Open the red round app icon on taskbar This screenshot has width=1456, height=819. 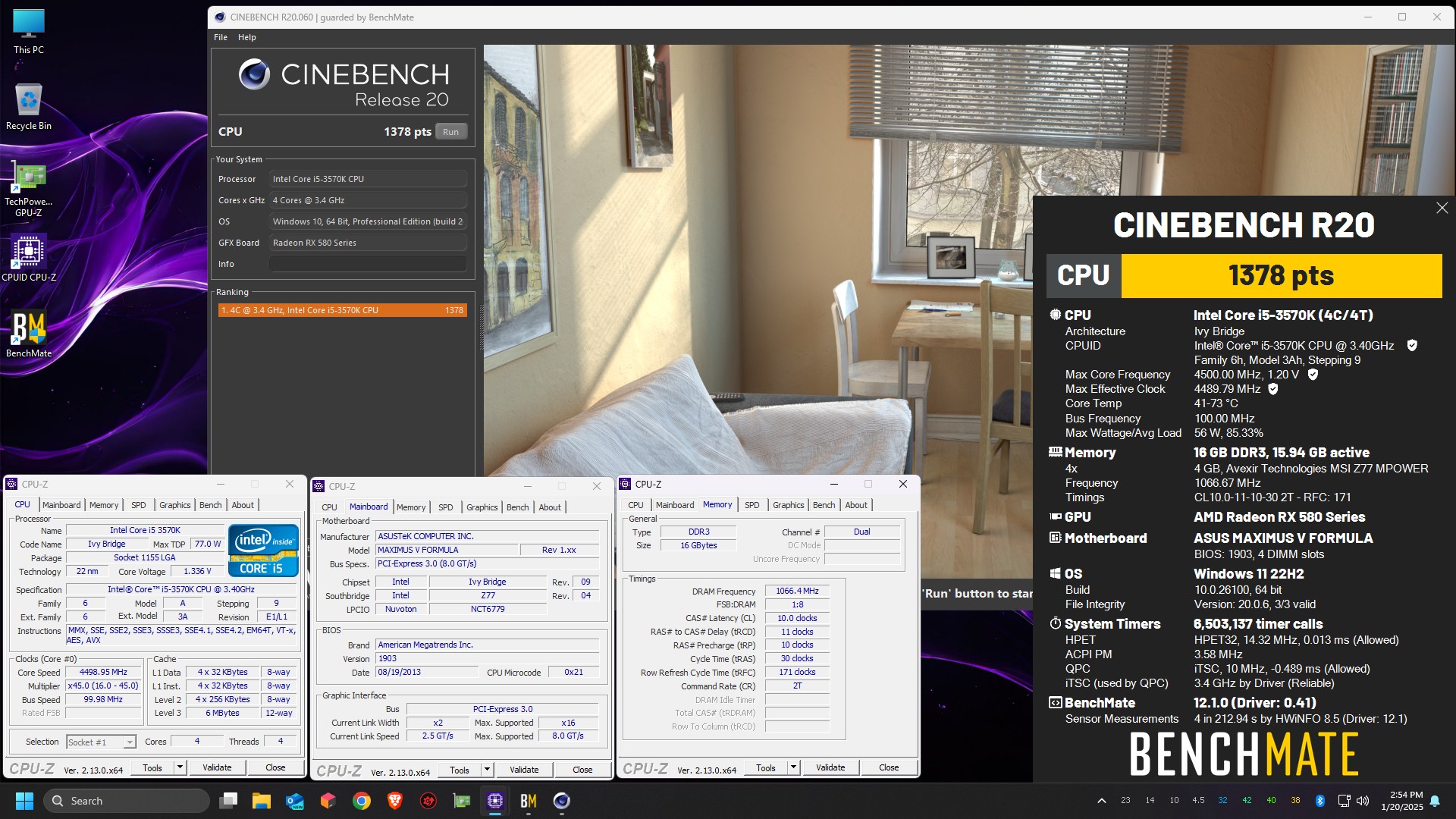coord(428,801)
